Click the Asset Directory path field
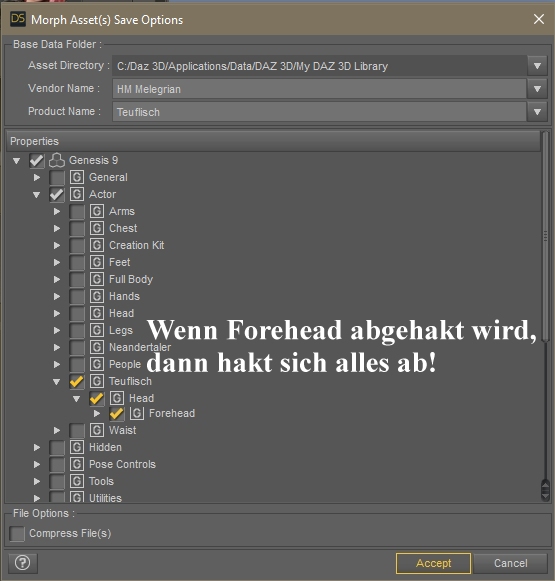This screenshot has height=581, width=555. pos(319,66)
